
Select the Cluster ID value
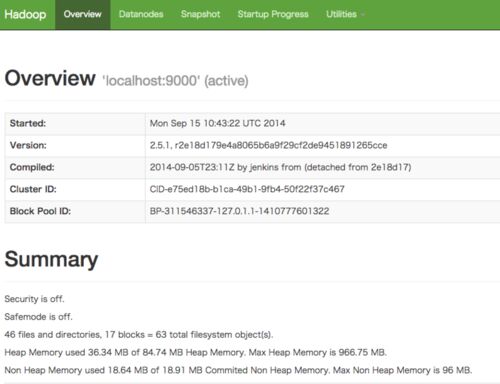click(247, 189)
